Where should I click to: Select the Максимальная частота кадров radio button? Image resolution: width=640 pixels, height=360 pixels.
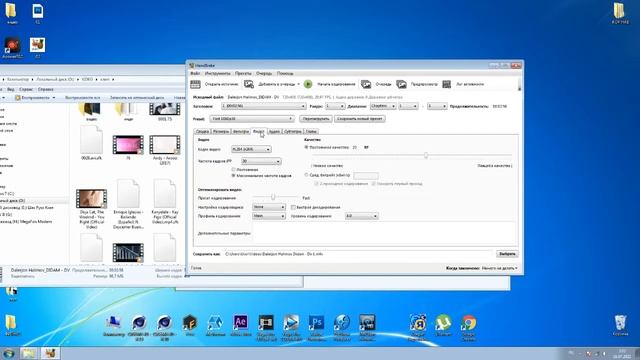coord(233,175)
